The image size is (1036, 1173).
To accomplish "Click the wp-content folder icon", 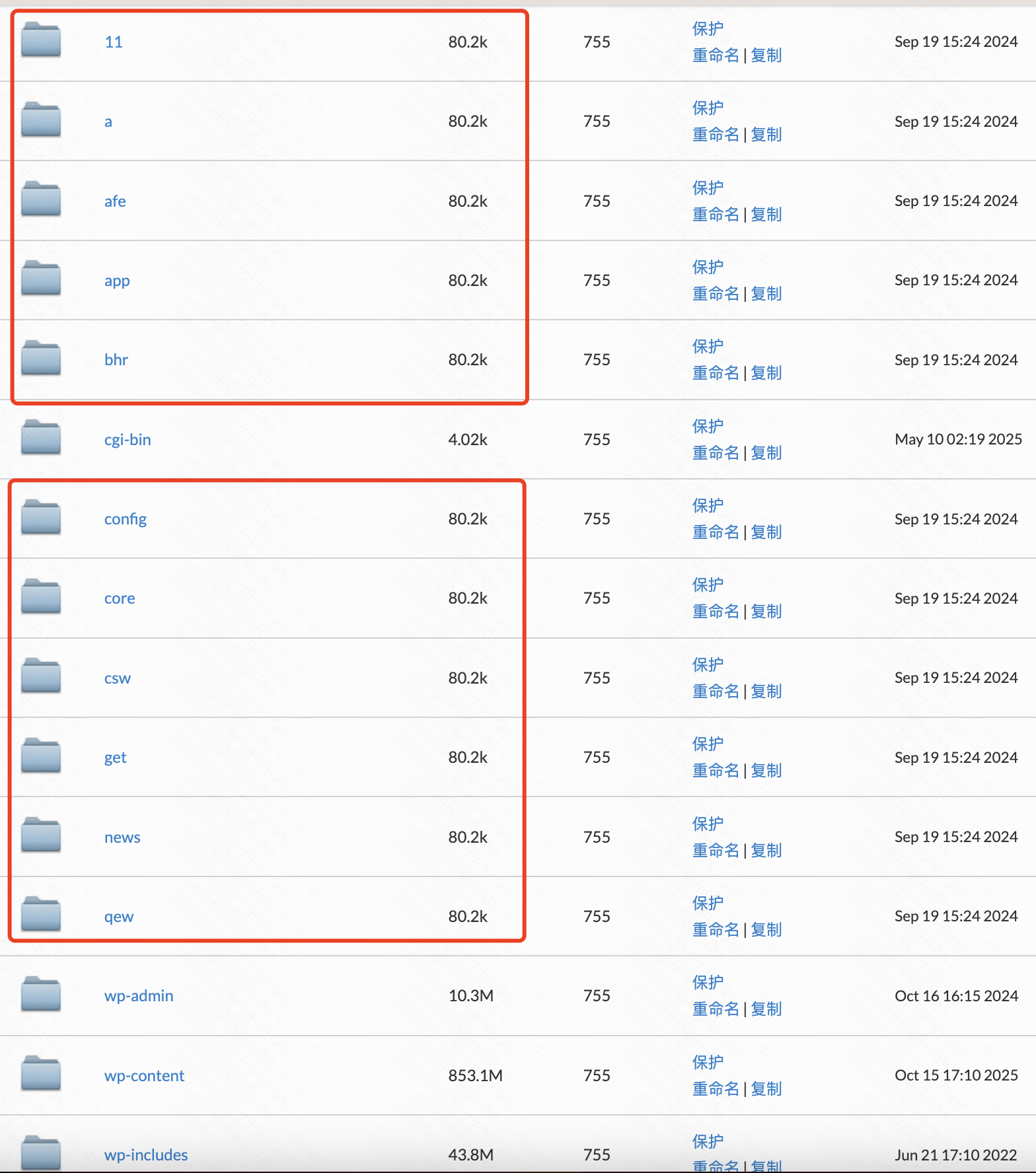I will (41, 1075).
